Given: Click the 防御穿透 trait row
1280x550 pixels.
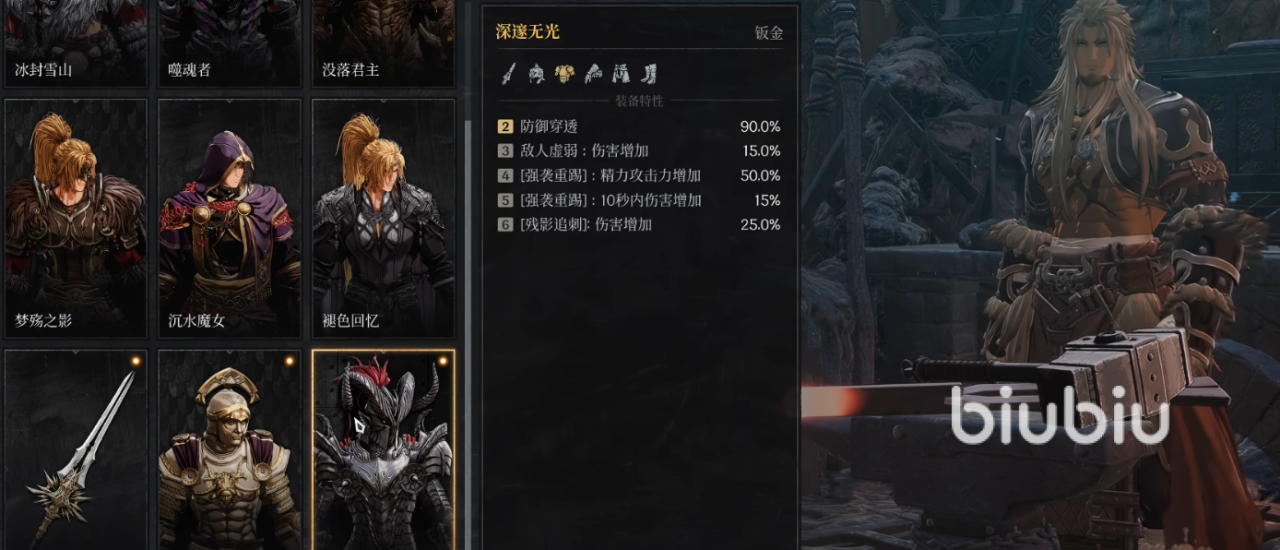Looking at the screenshot, I should pos(639,127).
